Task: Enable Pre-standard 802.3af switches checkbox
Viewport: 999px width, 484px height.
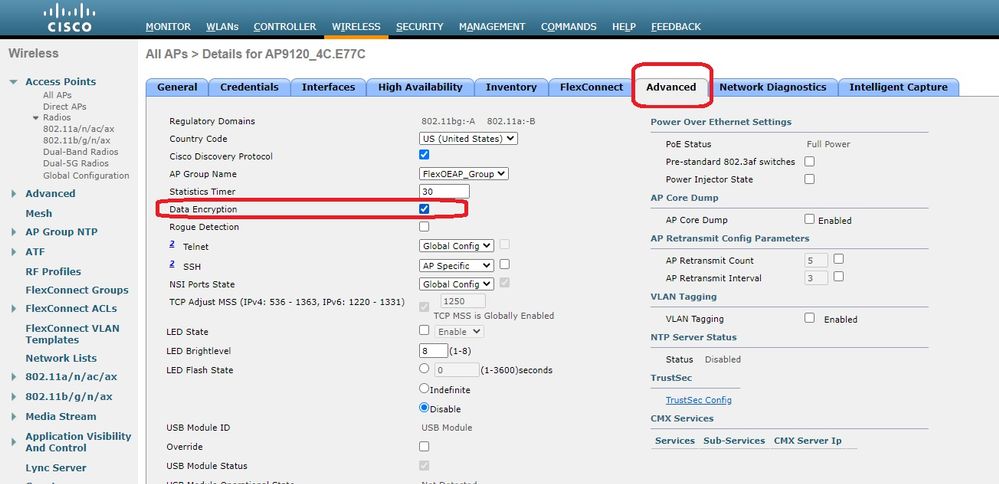Action: [x=809, y=161]
